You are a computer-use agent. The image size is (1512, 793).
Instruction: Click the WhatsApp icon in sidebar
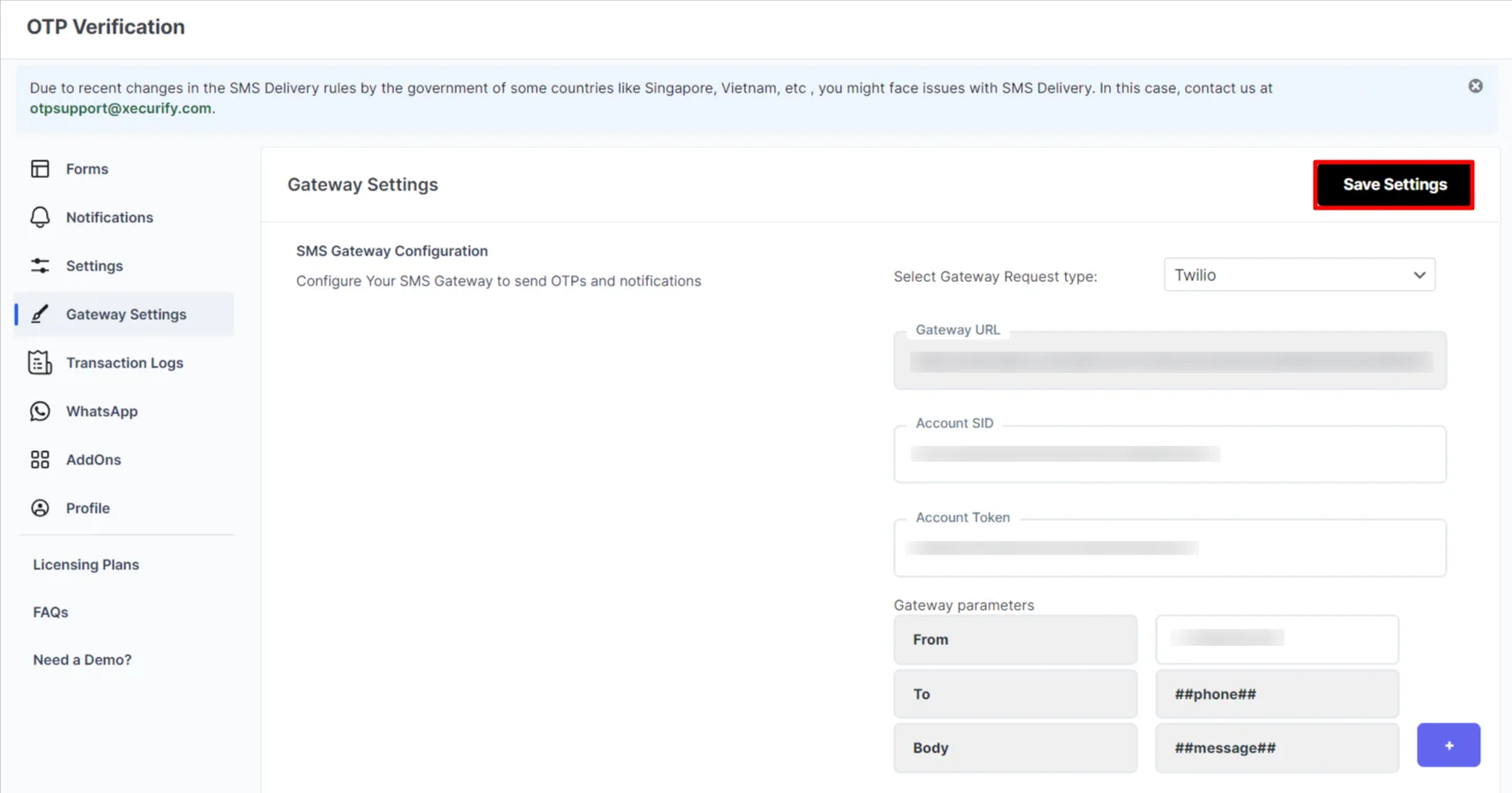click(41, 411)
